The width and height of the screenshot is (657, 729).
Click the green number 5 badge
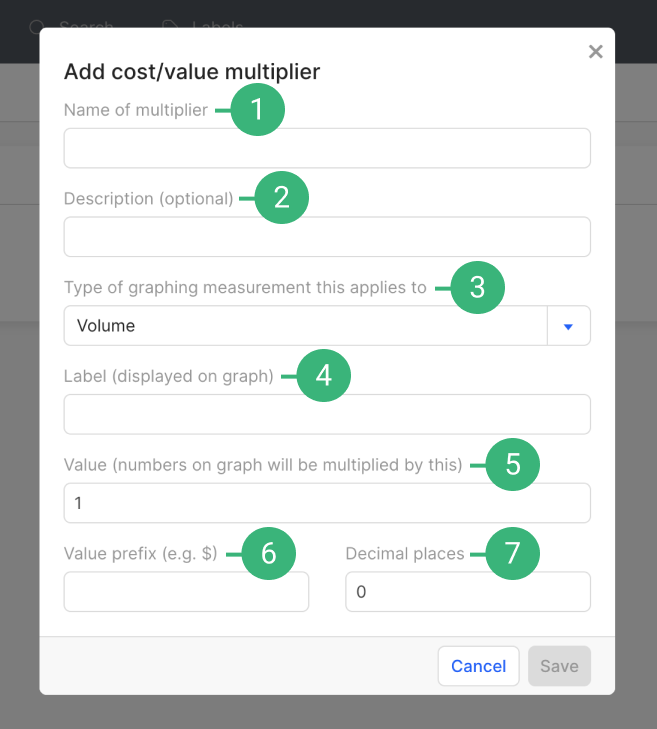tap(513, 464)
